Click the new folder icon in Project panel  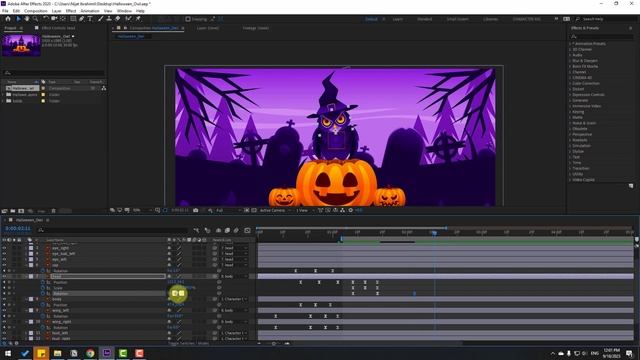click(x=13, y=211)
